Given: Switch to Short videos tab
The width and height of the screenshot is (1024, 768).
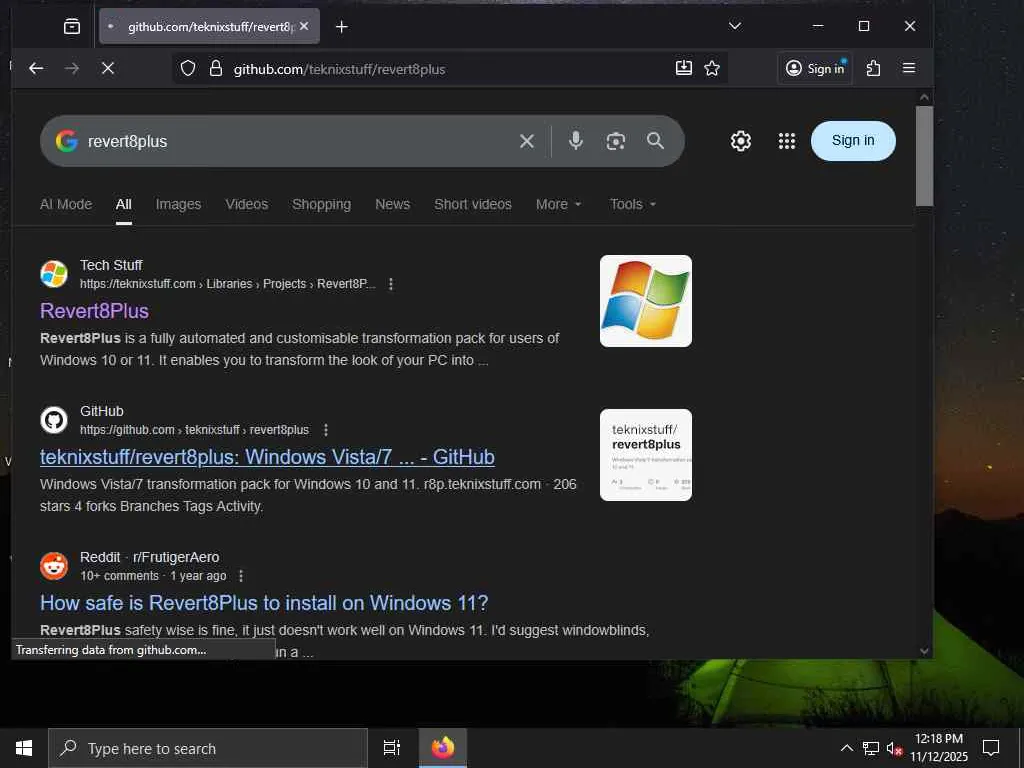Looking at the screenshot, I should [x=473, y=204].
